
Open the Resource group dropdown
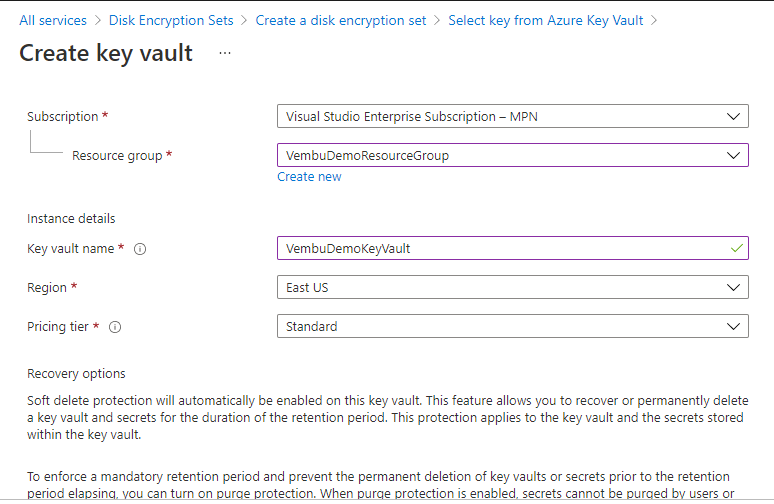[x=512, y=155]
